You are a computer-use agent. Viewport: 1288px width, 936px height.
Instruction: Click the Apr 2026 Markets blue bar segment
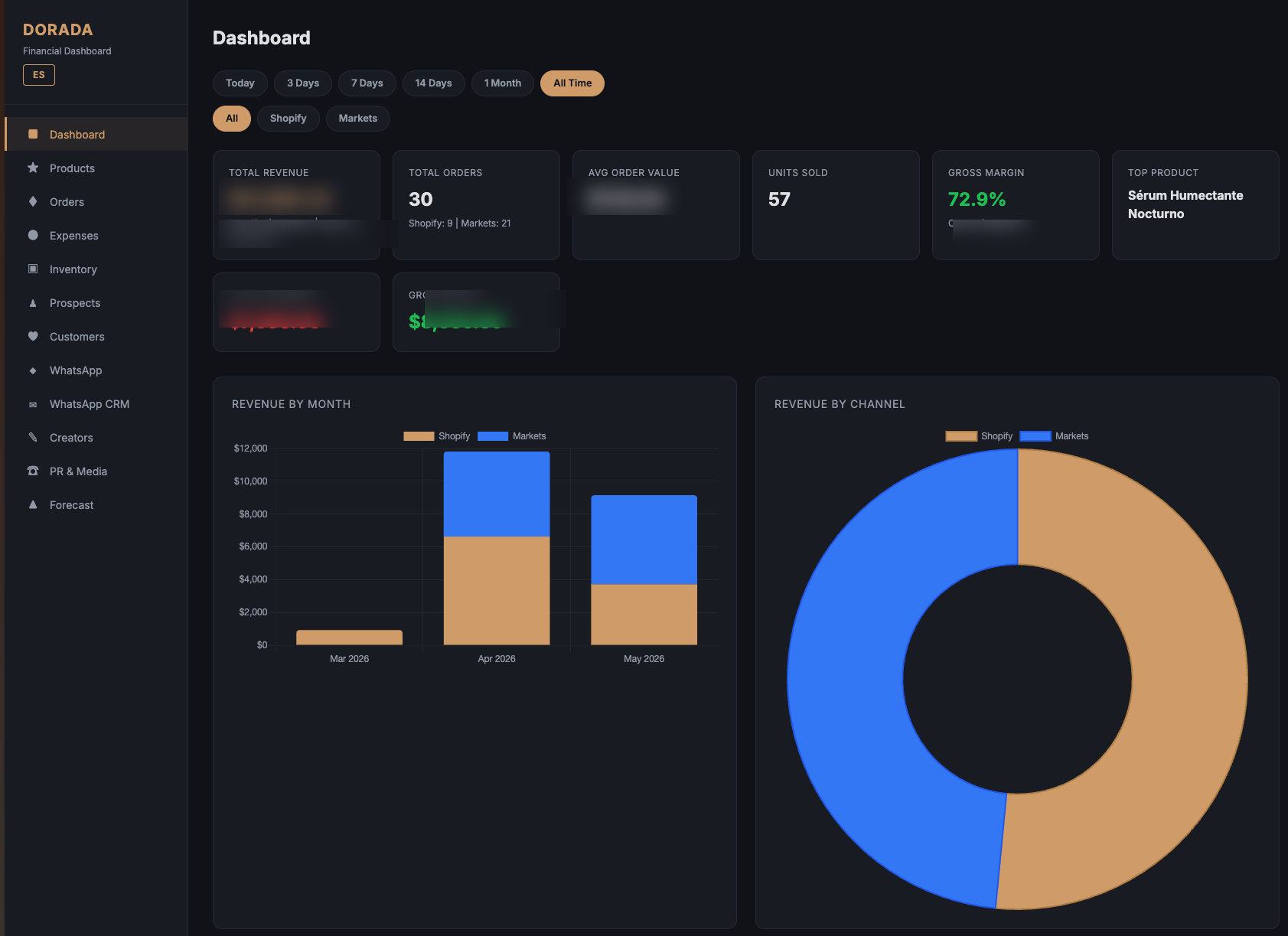[x=497, y=494]
